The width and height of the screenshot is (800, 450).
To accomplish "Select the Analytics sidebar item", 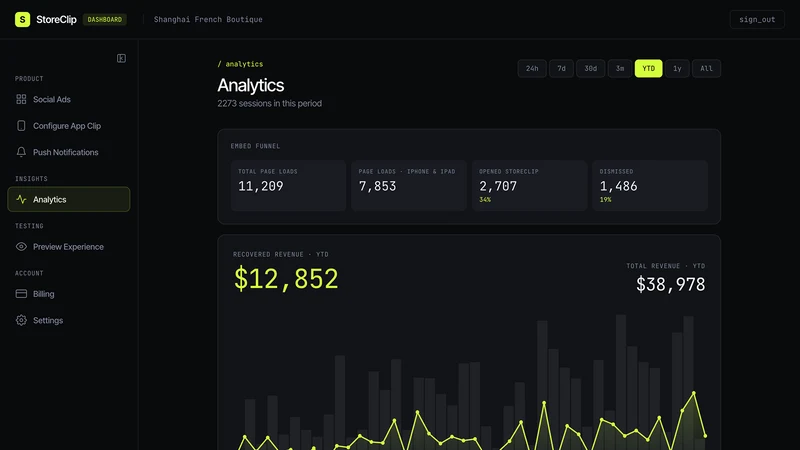I will [x=69, y=199].
